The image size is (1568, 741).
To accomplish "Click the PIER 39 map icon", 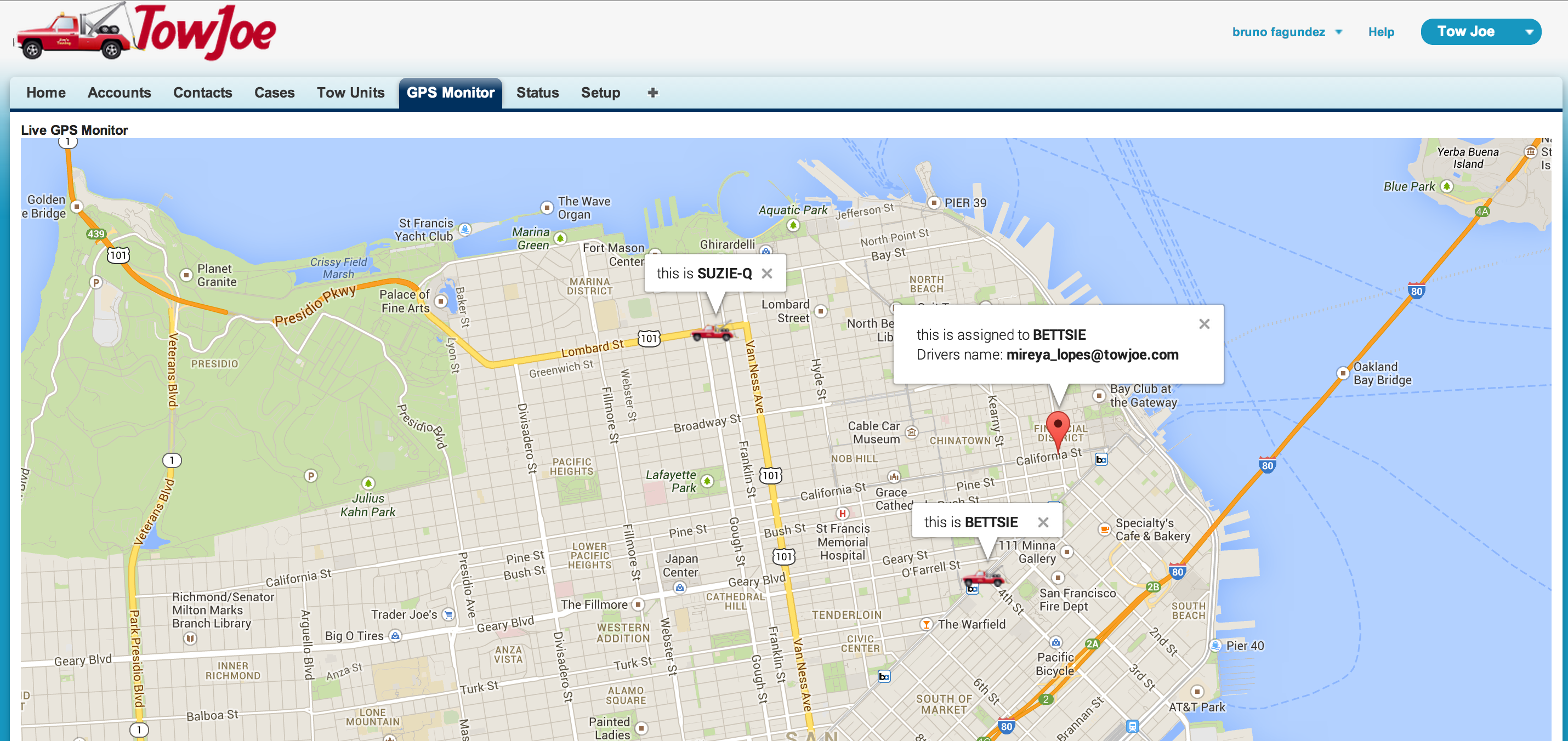I will tap(934, 203).
